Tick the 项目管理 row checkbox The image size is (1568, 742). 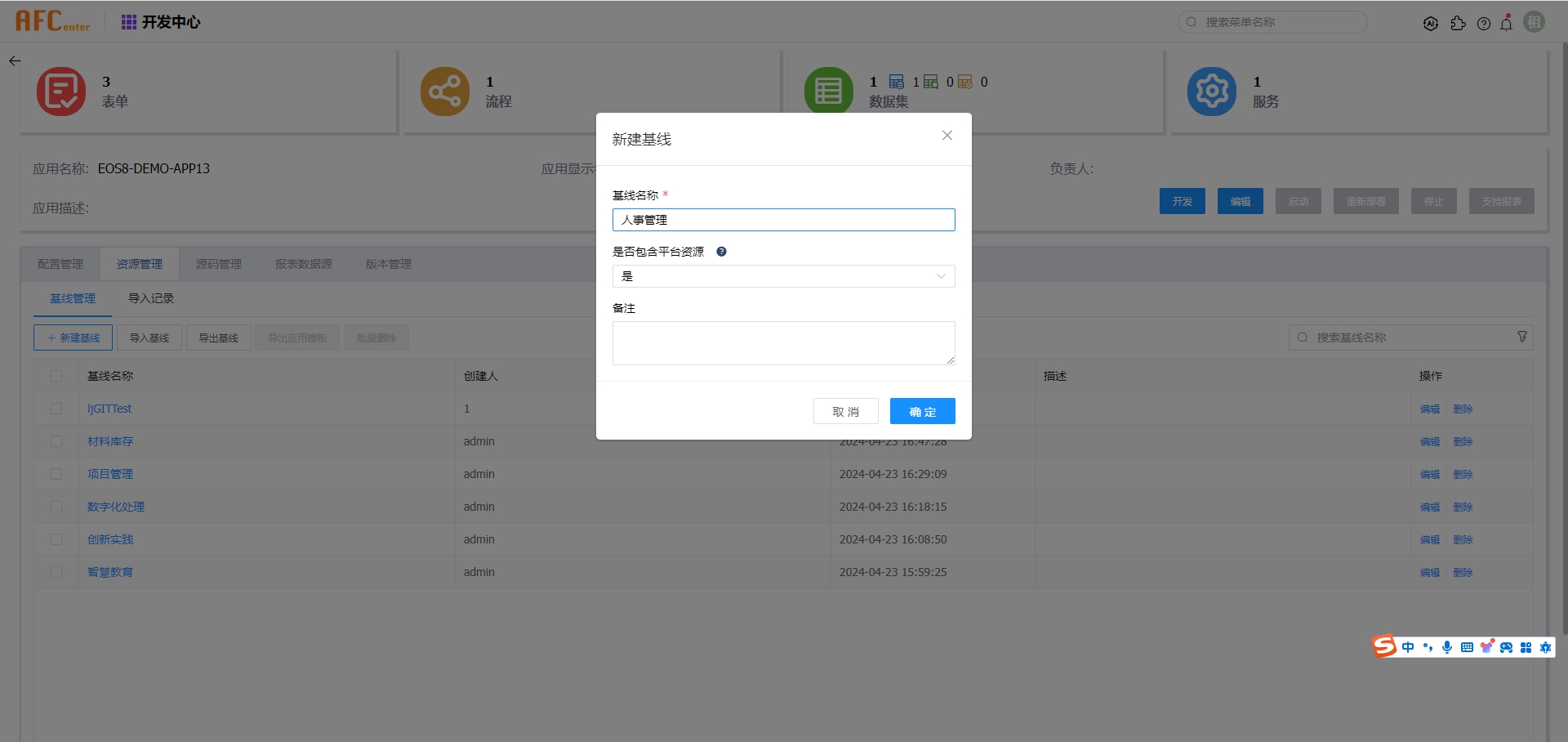56,474
